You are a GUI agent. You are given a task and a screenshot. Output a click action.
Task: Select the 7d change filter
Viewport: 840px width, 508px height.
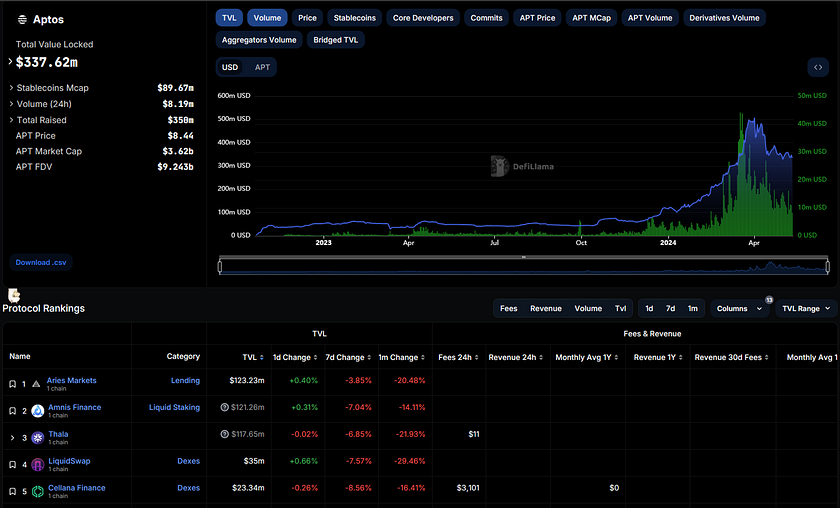670,309
